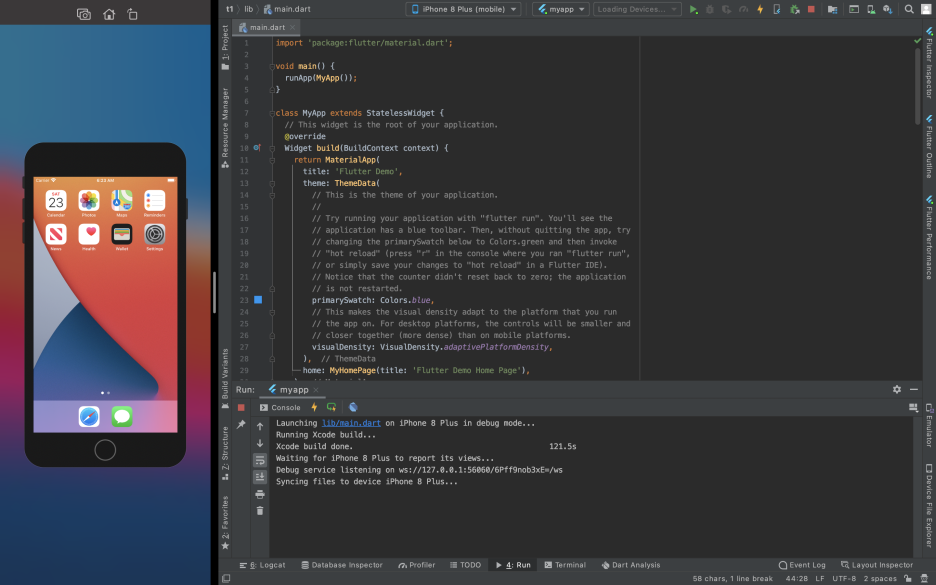Open the Profiler tool window
Screen dimensions: 936x585
click(x=417, y=565)
